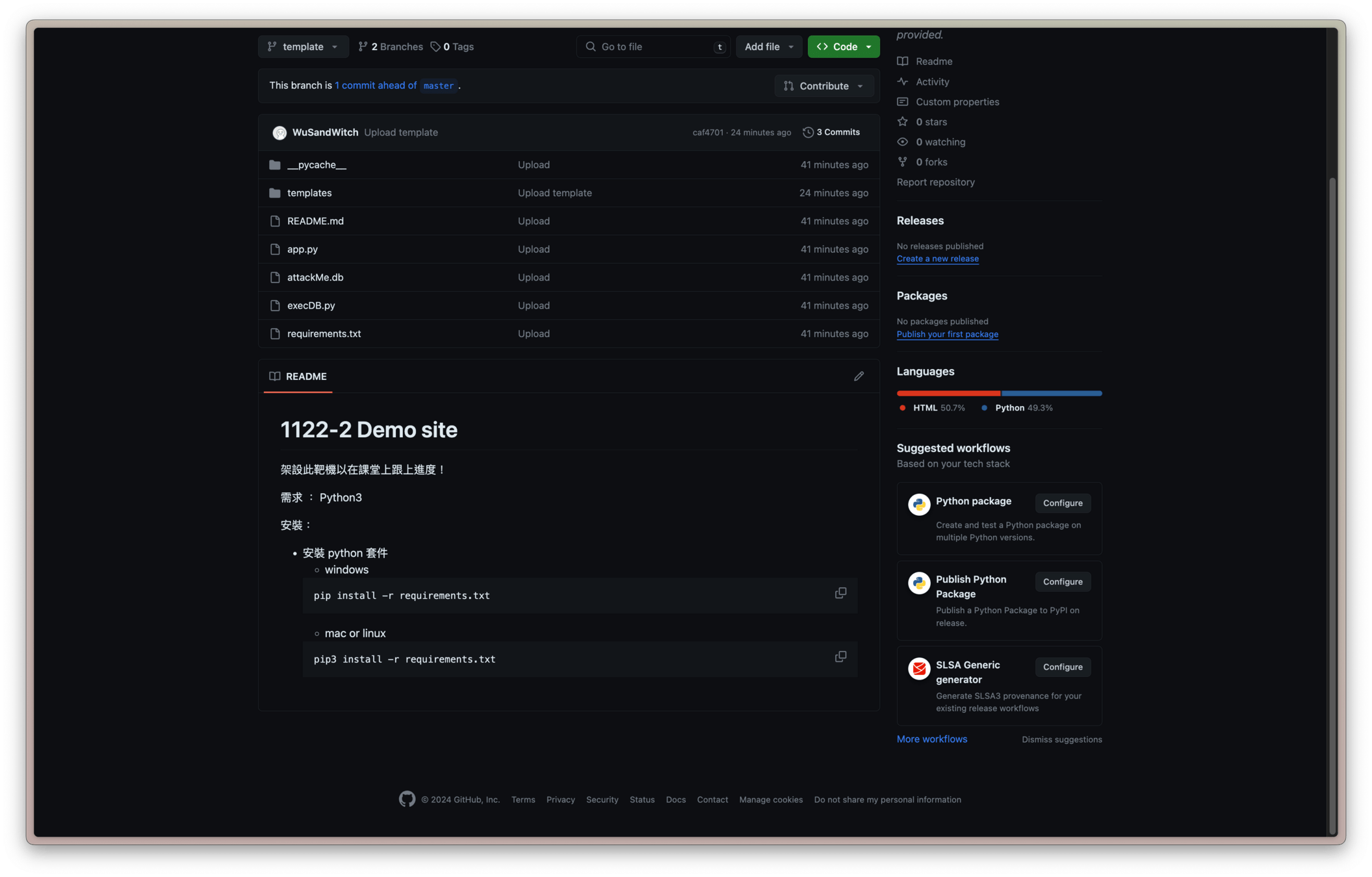Expand the Contribute dropdown
1372x877 pixels.
point(823,86)
